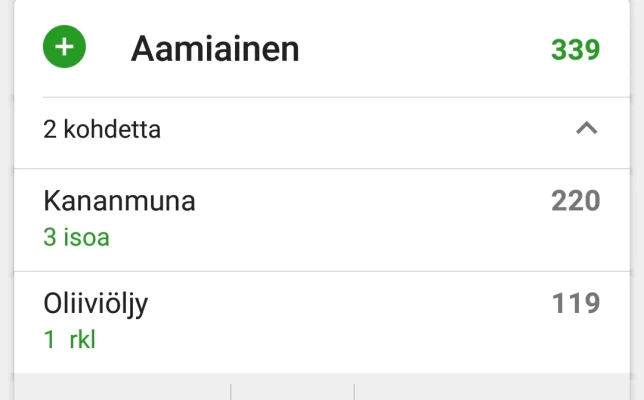Viewport: 644px width, 400px height.
Task: Click the middle segment of the bottom bar
Action: (292, 388)
